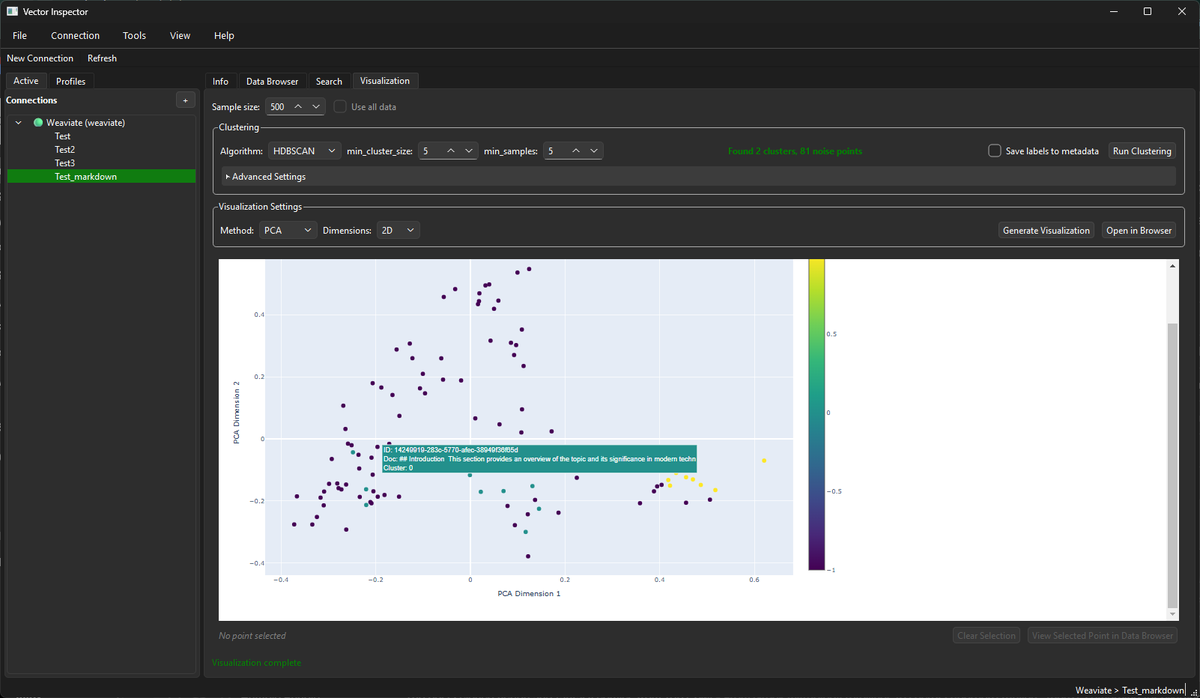1200x698 pixels.
Task: Open the File menu
Action: pyautogui.click(x=20, y=35)
